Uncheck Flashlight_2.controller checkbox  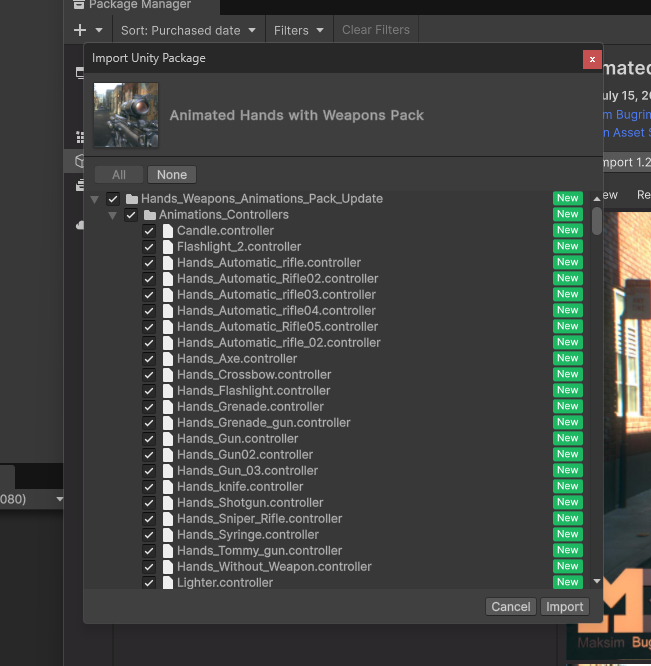pos(149,247)
